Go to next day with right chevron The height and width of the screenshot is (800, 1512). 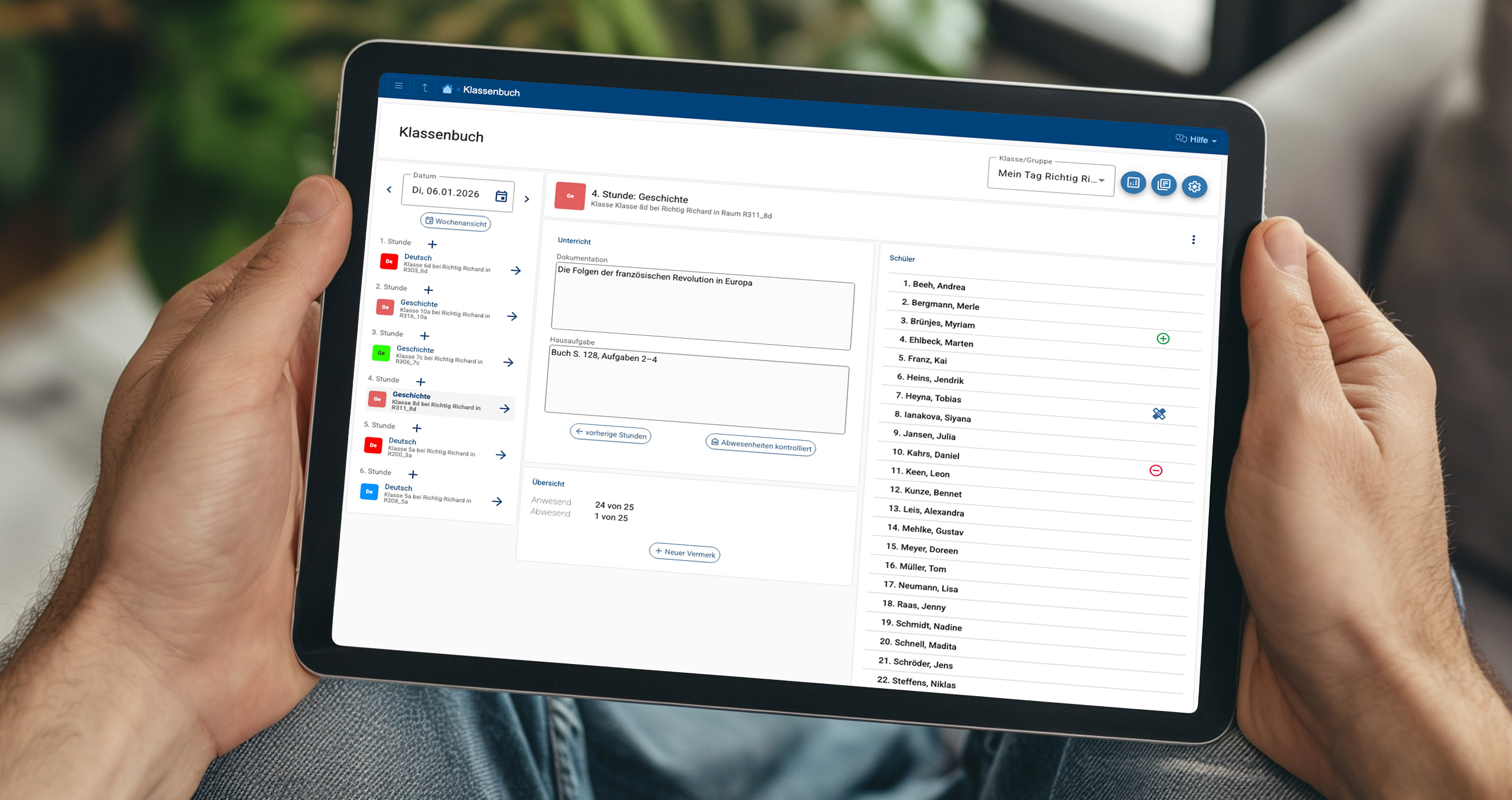tap(526, 199)
